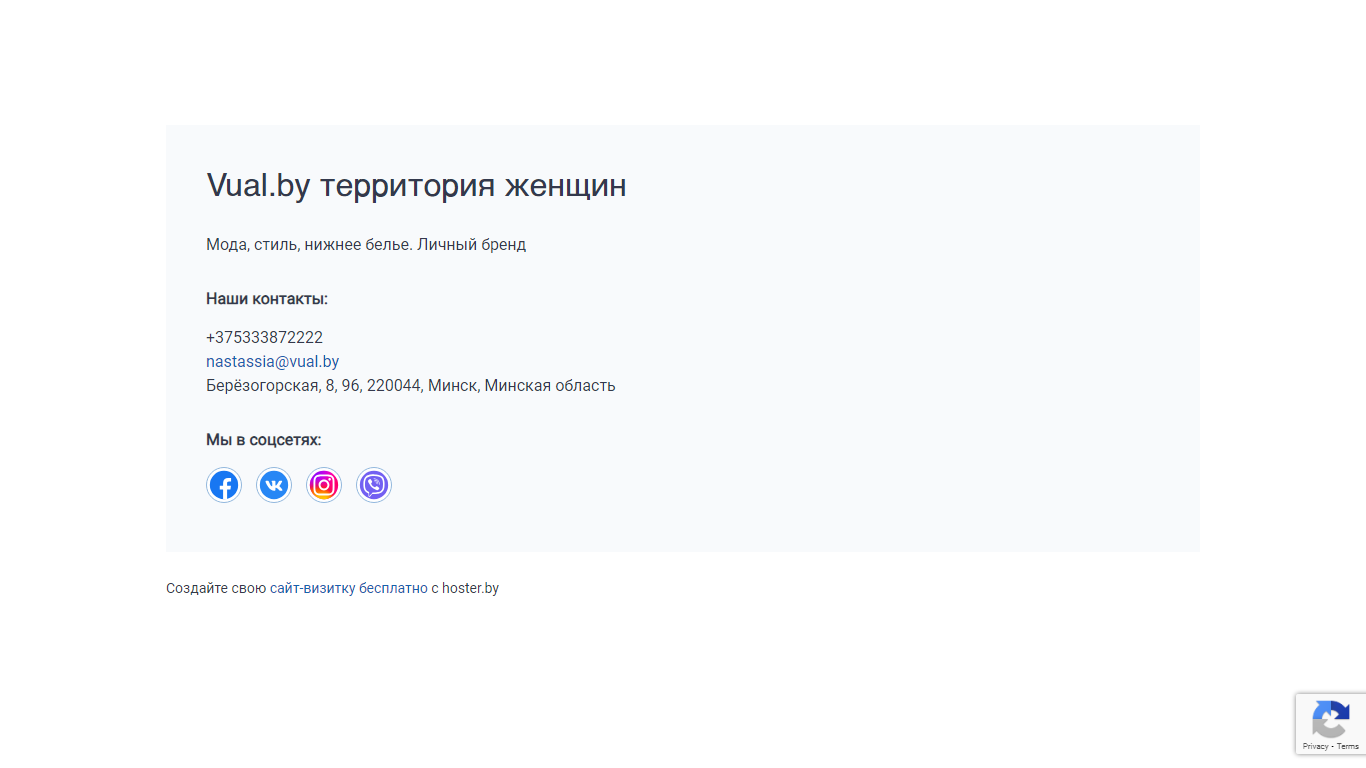
Task: Open the Viber social icon
Action: coord(374,485)
